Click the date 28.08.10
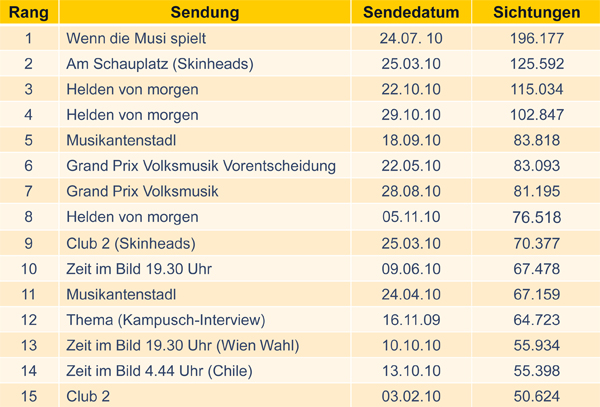The image size is (600, 407). (411, 192)
